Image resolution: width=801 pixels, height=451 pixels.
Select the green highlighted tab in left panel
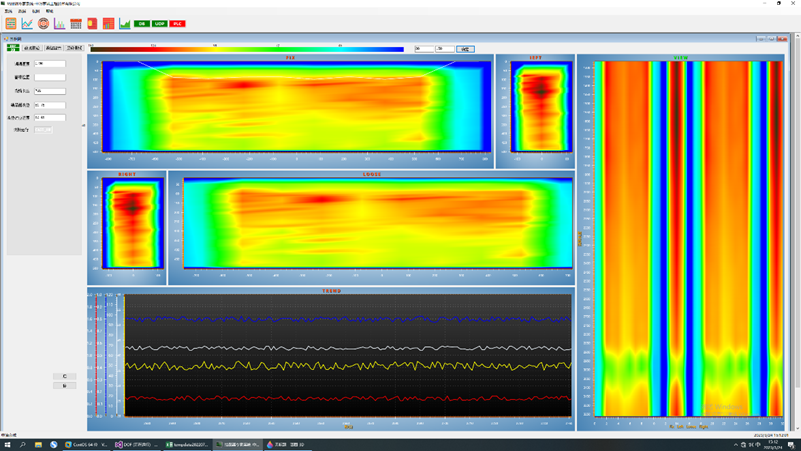click(x=13, y=47)
